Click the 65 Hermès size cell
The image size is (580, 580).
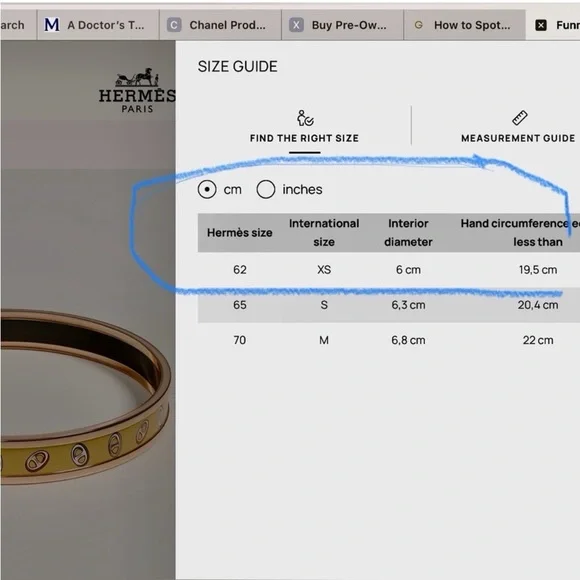[x=240, y=305]
